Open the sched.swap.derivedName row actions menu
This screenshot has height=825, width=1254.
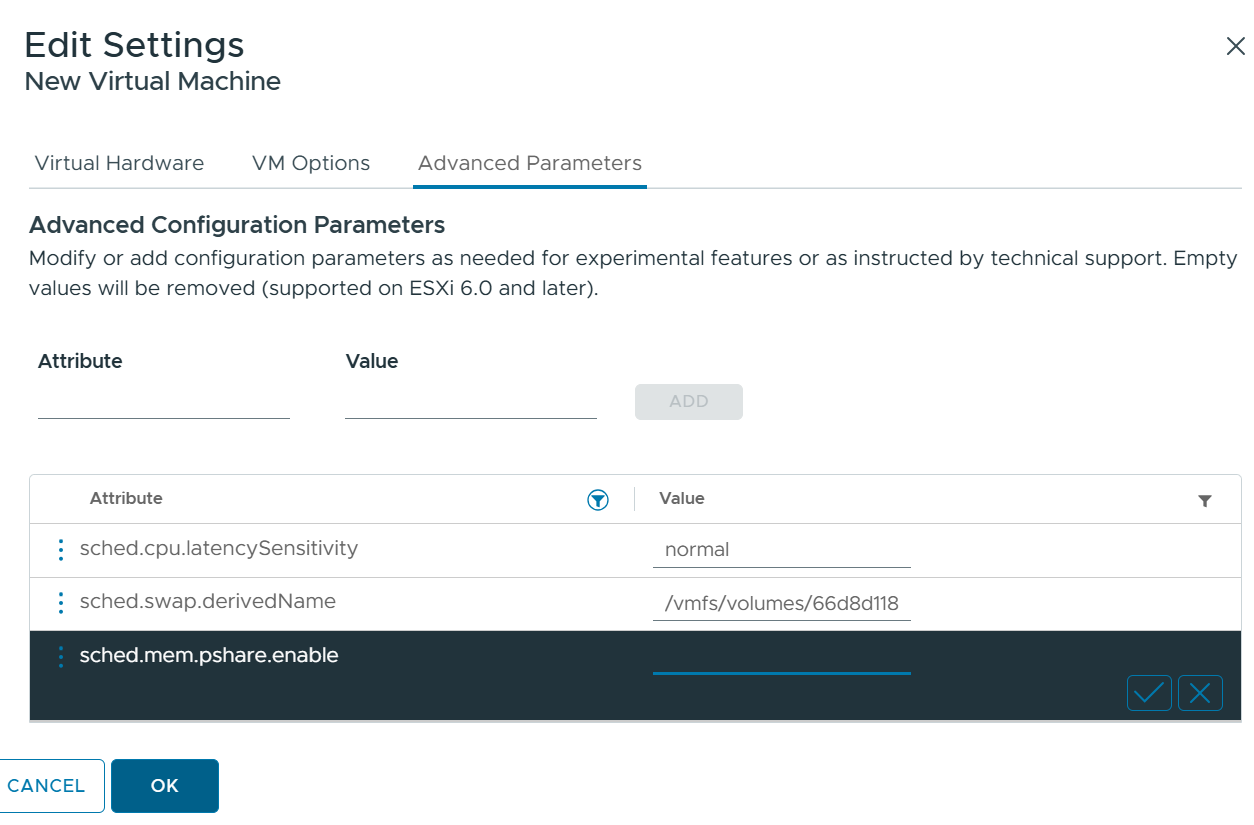click(60, 602)
